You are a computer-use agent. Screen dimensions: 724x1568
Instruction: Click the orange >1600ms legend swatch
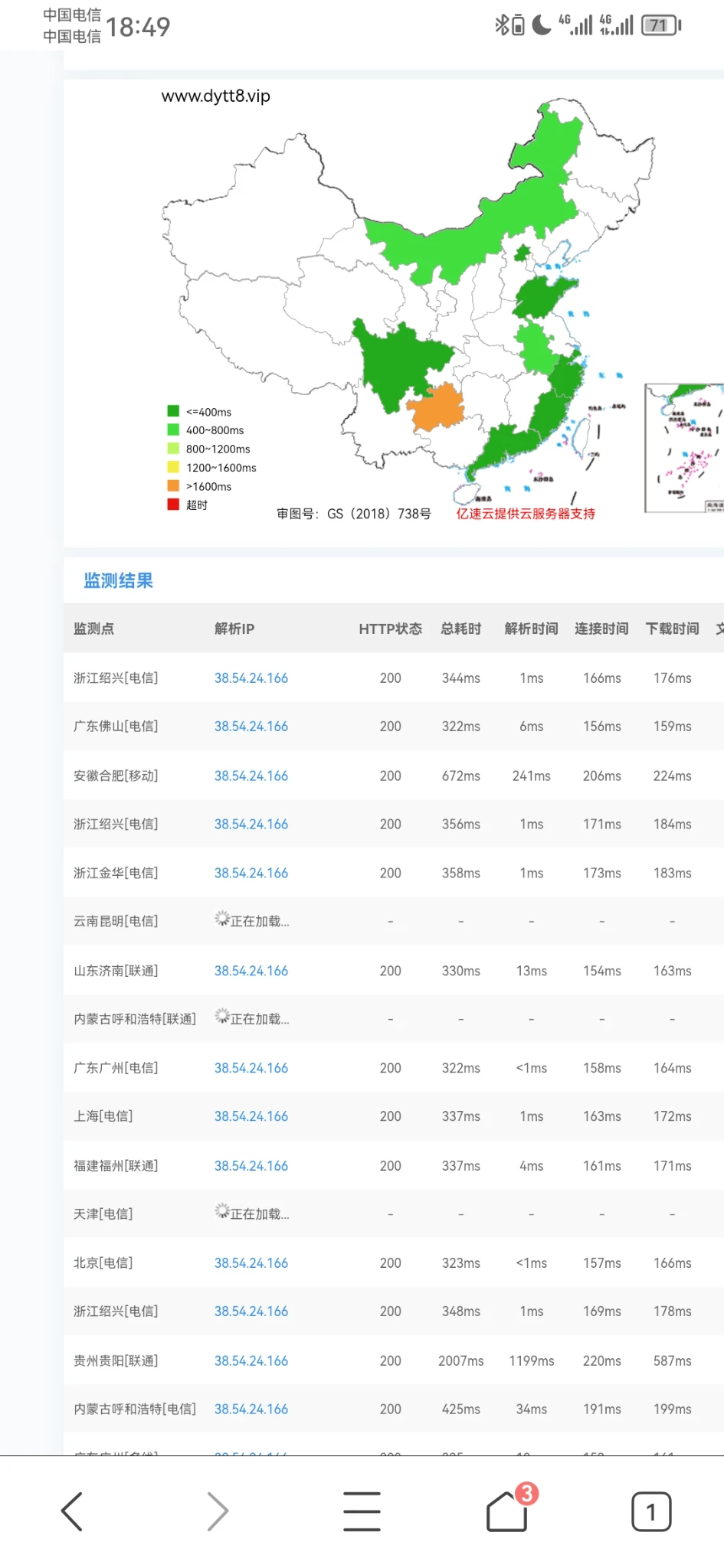pos(173,485)
